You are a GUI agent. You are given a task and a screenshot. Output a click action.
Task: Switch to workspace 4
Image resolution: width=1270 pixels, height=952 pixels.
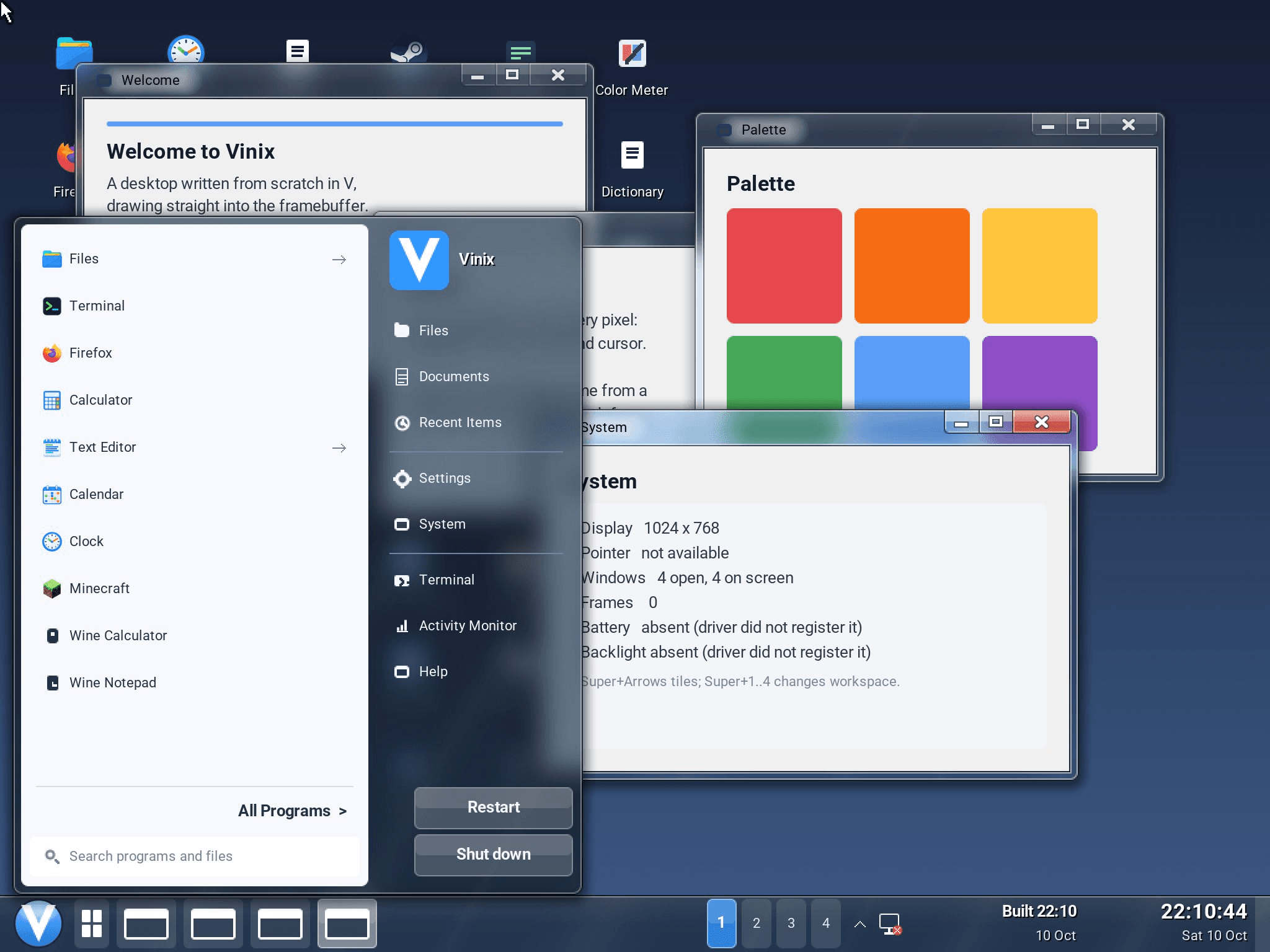[x=826, y=923]
